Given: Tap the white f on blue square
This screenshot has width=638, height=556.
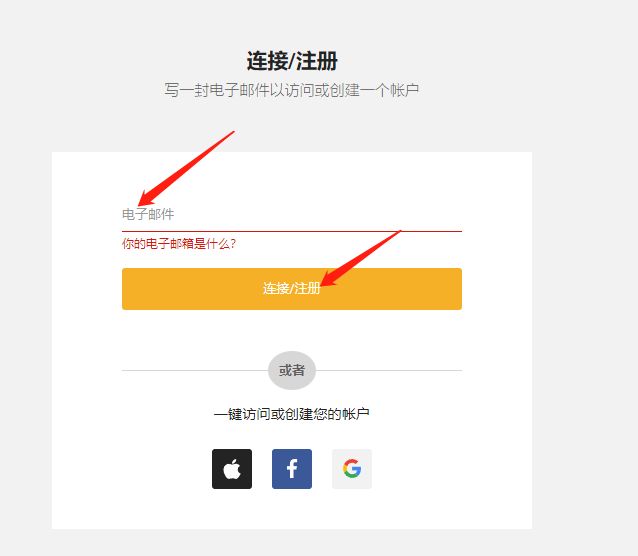Looking at the screenshot, I should [292, 469].
